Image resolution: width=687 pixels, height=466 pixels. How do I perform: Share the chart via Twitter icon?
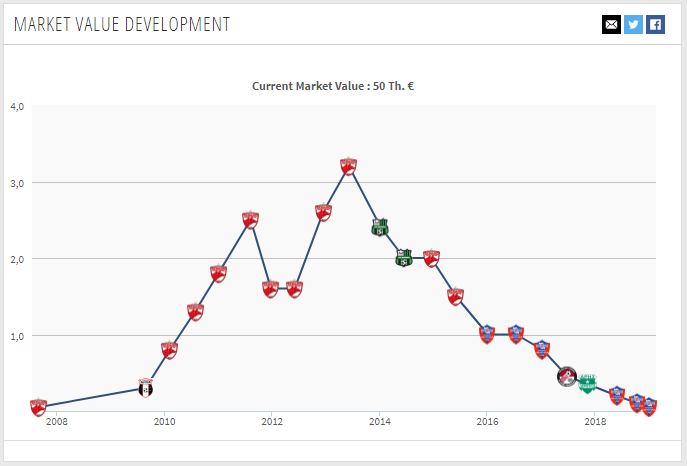[633, 24]
